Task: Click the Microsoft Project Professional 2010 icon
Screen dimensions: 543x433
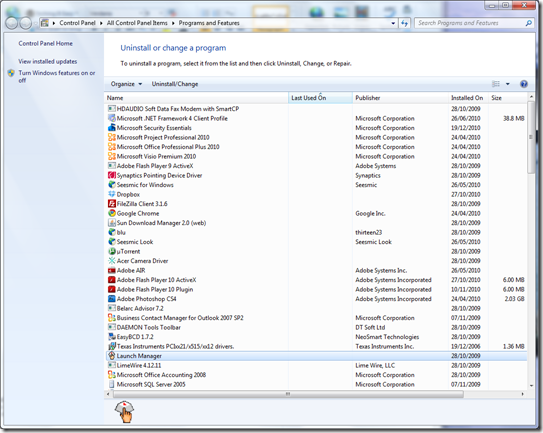Action: (x=112, y=137)
